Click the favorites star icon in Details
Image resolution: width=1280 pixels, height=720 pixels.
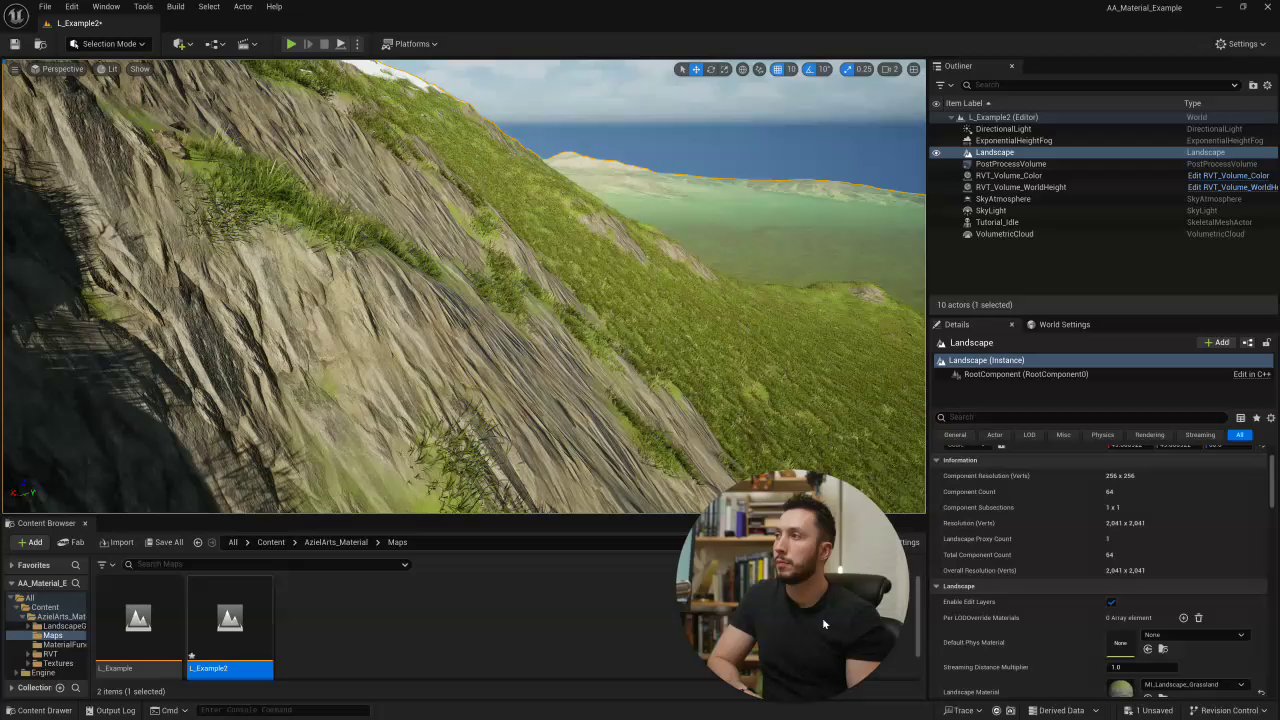point(1256,418)
